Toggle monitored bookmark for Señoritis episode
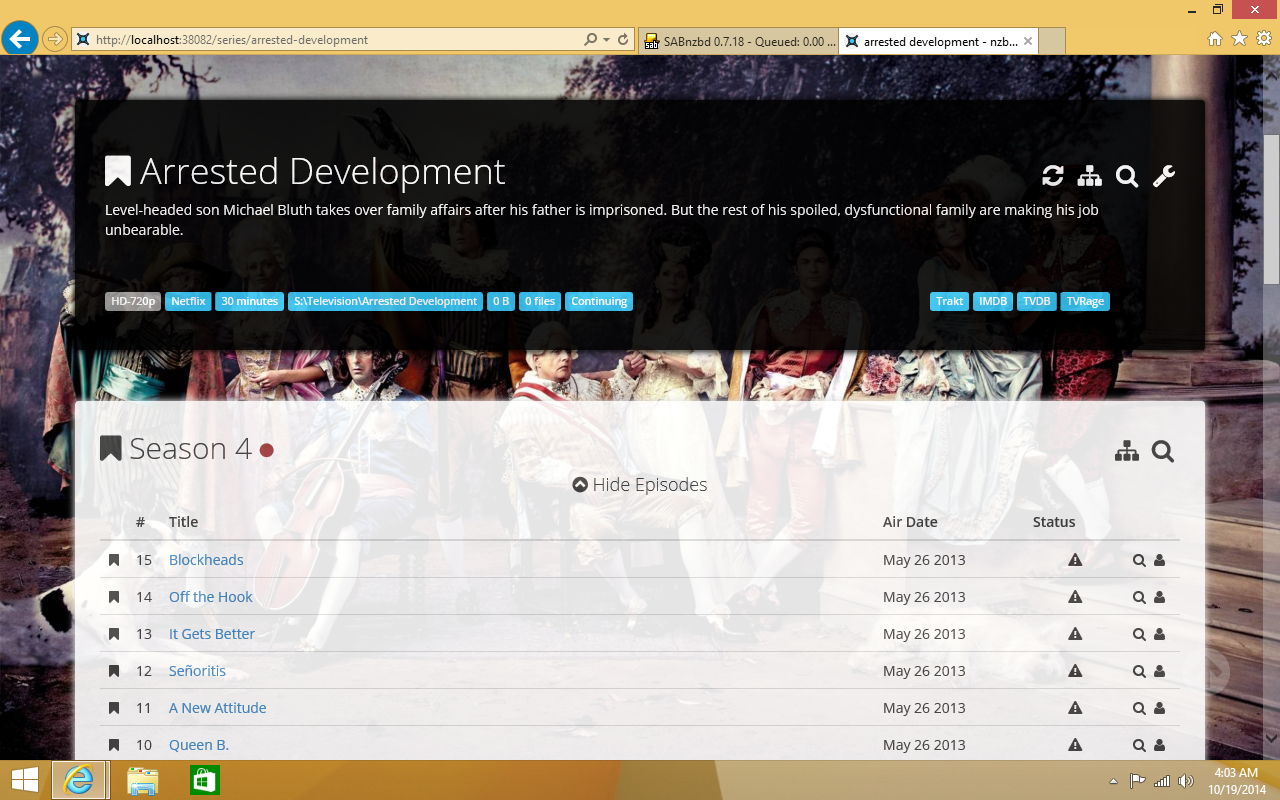The image size is (1280, 800). coord(114,671)
